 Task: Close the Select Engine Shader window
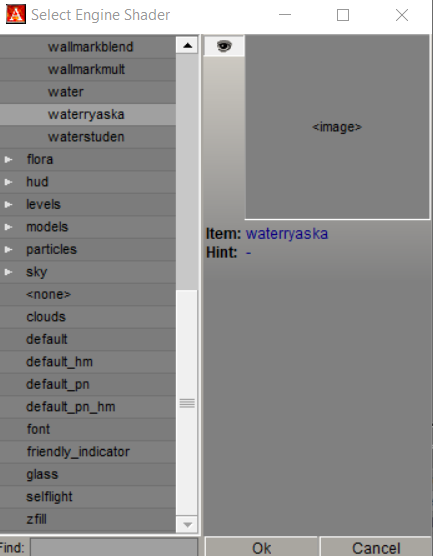[402, 15]
